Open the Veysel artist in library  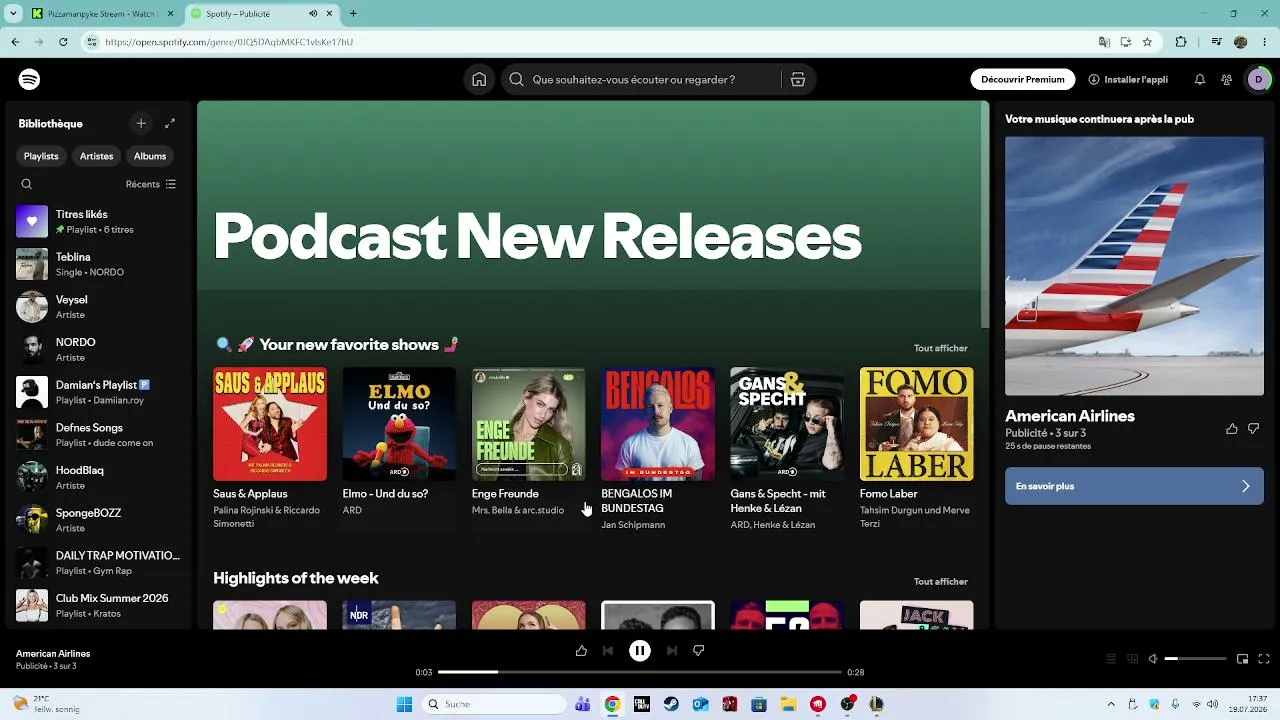pos(98,307)
